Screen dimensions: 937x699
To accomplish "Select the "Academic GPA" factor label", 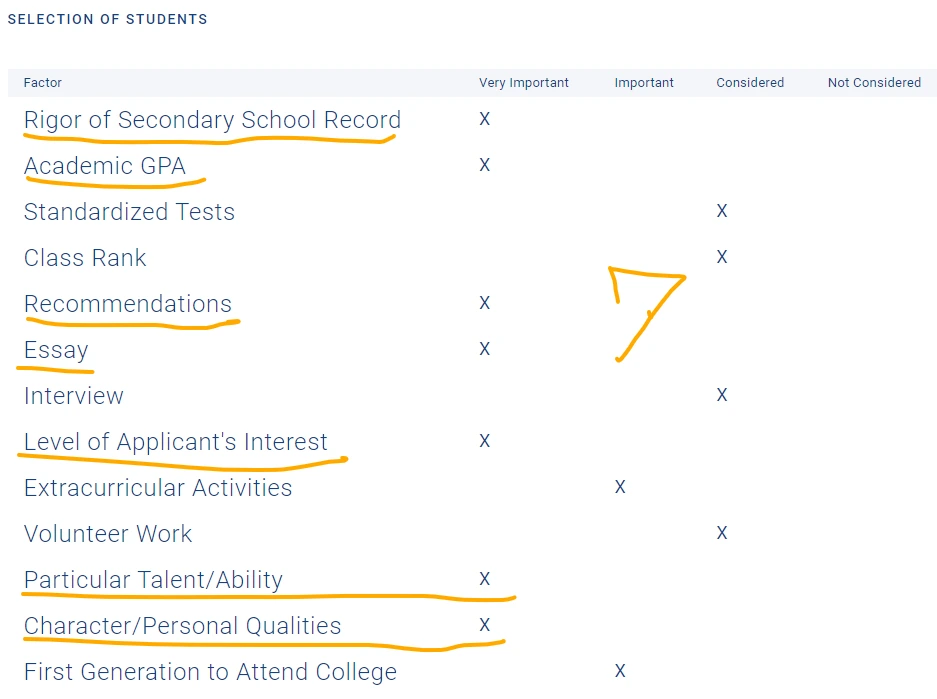I will coord(105,166).
